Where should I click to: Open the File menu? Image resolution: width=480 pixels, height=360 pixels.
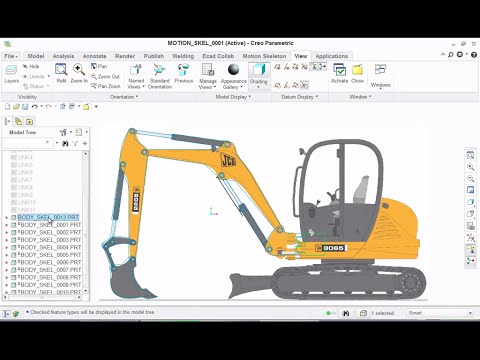(x=11, y=56)
